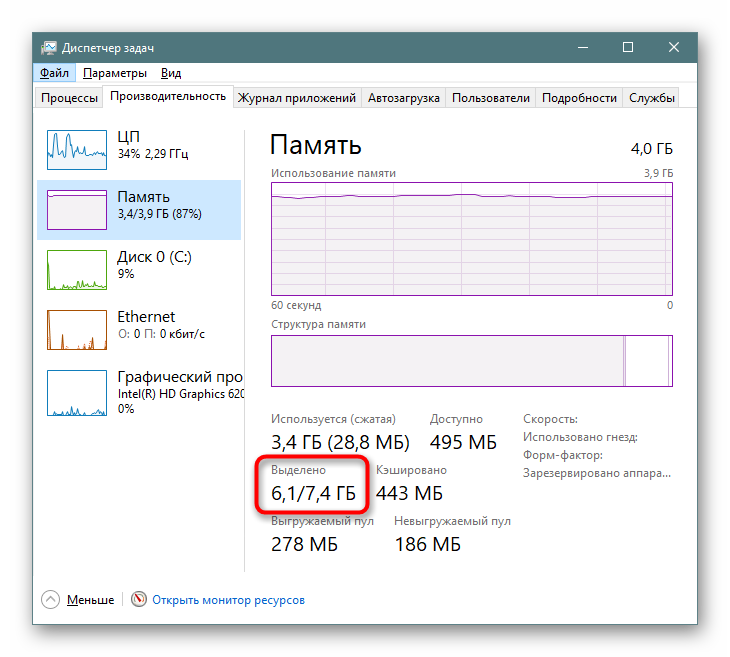Click the Память heading
The height and width of the screenshot is (657, 730).
[x=316, y=144]
